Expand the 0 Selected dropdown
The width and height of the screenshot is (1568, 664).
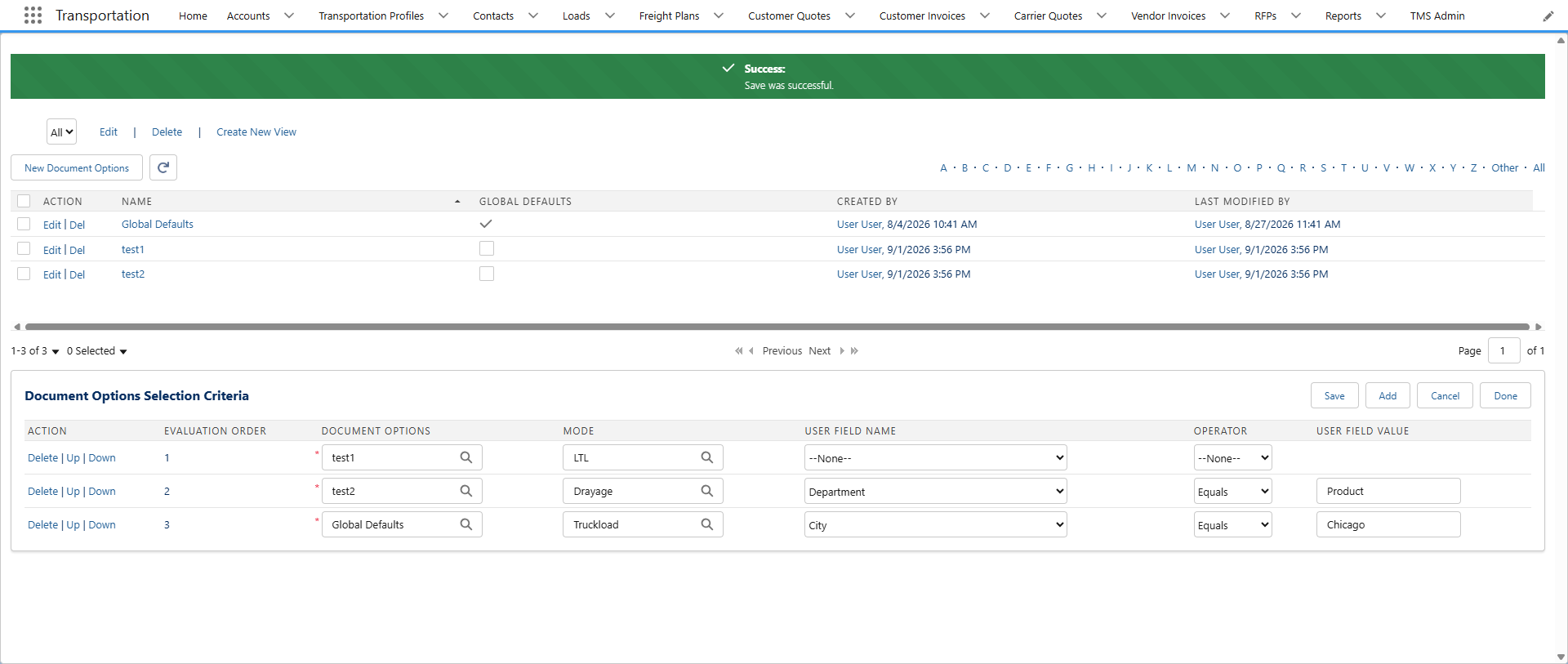97,351
